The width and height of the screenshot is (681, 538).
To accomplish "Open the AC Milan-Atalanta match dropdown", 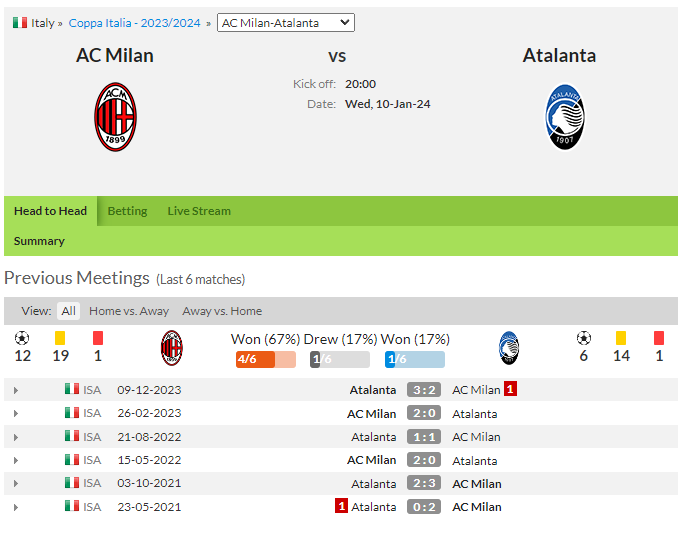I will pos(286,23).
